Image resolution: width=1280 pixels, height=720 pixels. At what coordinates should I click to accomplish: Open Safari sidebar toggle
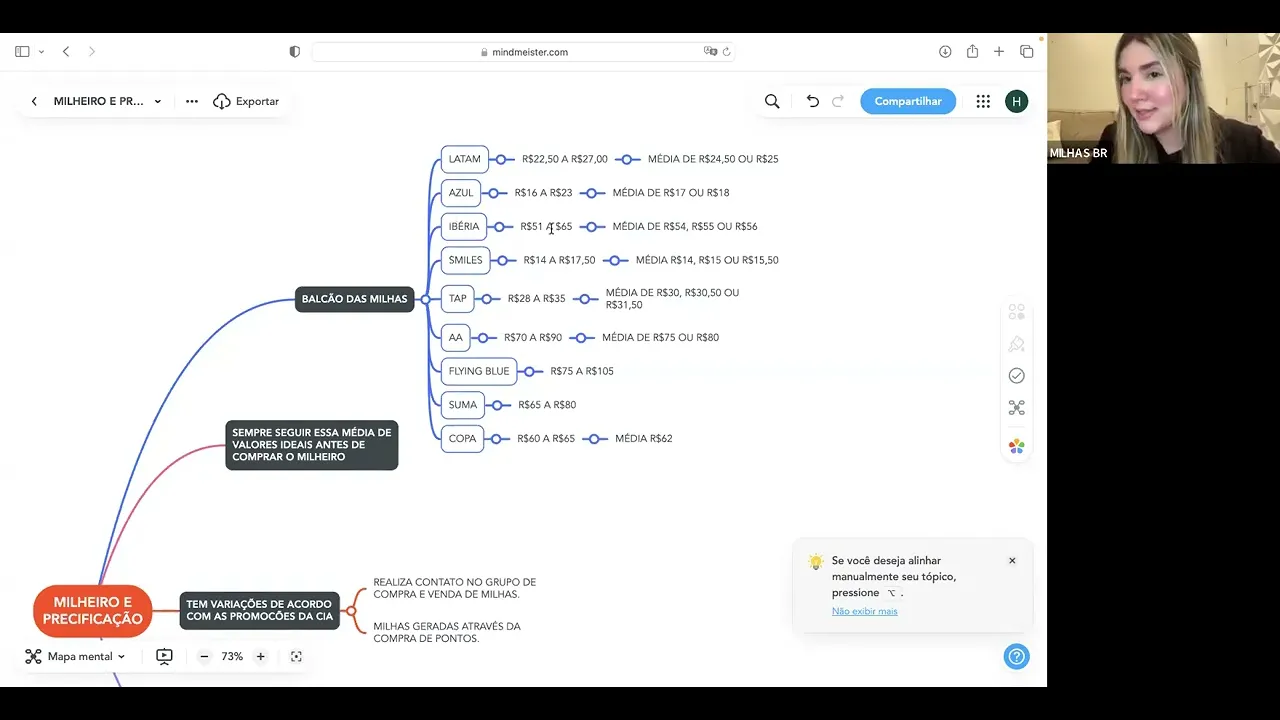point(22,51)
